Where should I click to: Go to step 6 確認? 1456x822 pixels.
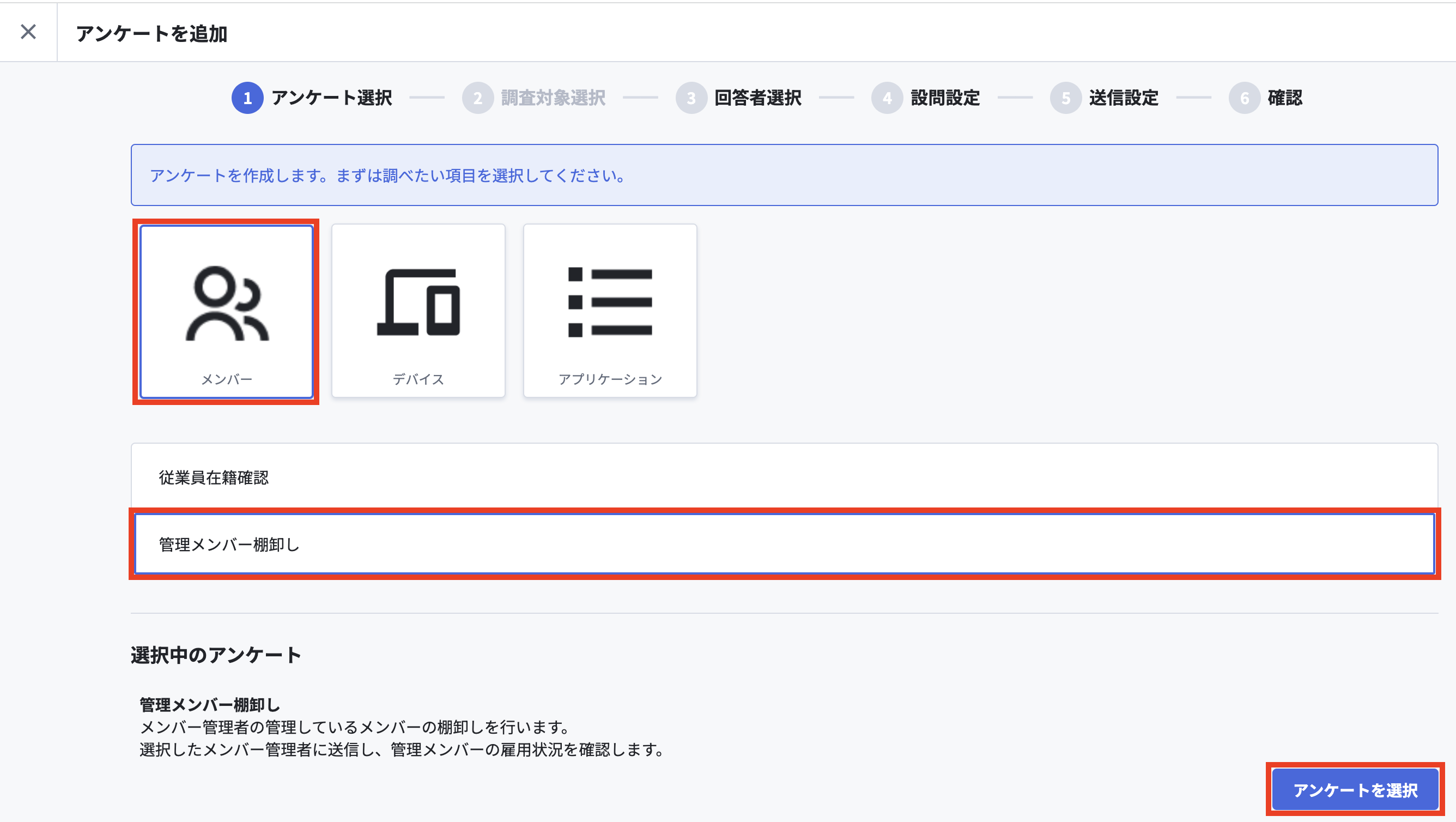pos(1265,98)
